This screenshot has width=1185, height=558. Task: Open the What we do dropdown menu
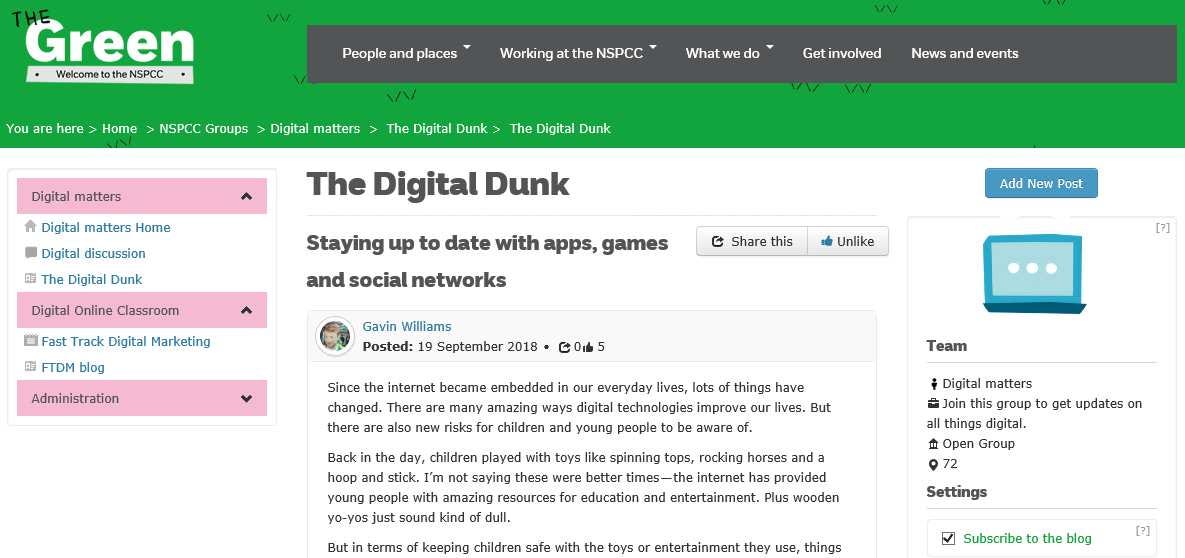[x=729, y=53]
